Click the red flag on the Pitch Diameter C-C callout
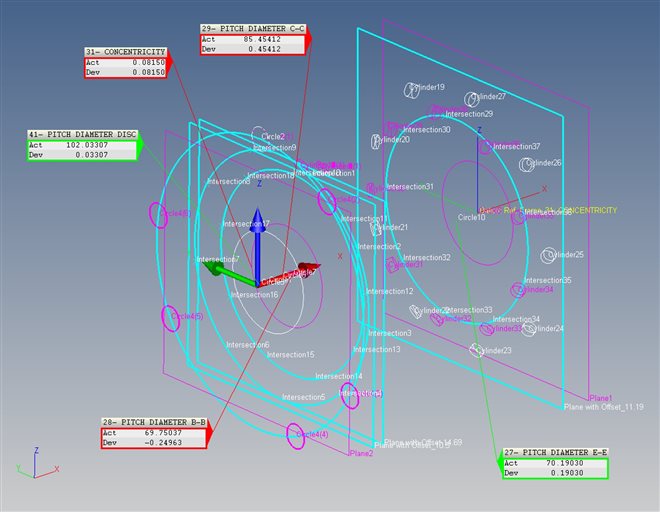The image size is (660, 512). [x=309, y=37]
